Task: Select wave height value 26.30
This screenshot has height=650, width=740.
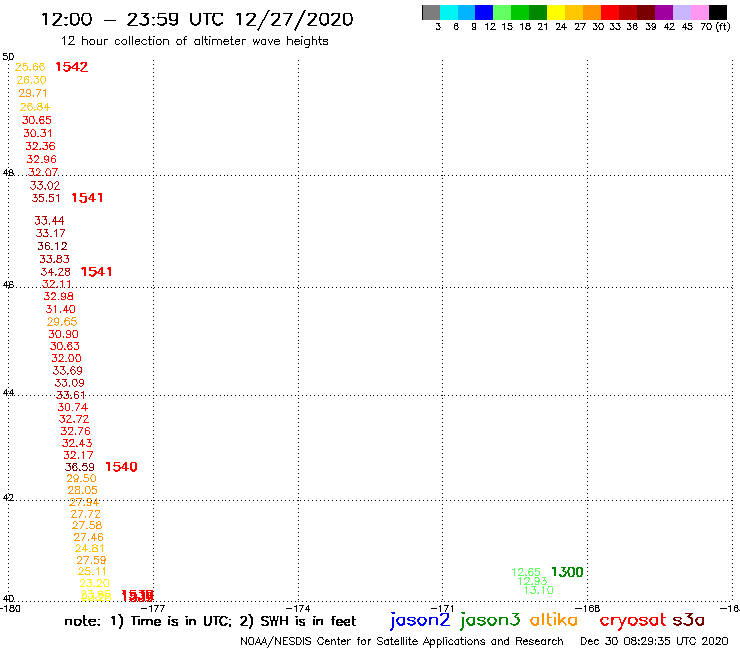Action: click(x=31, y=80)
